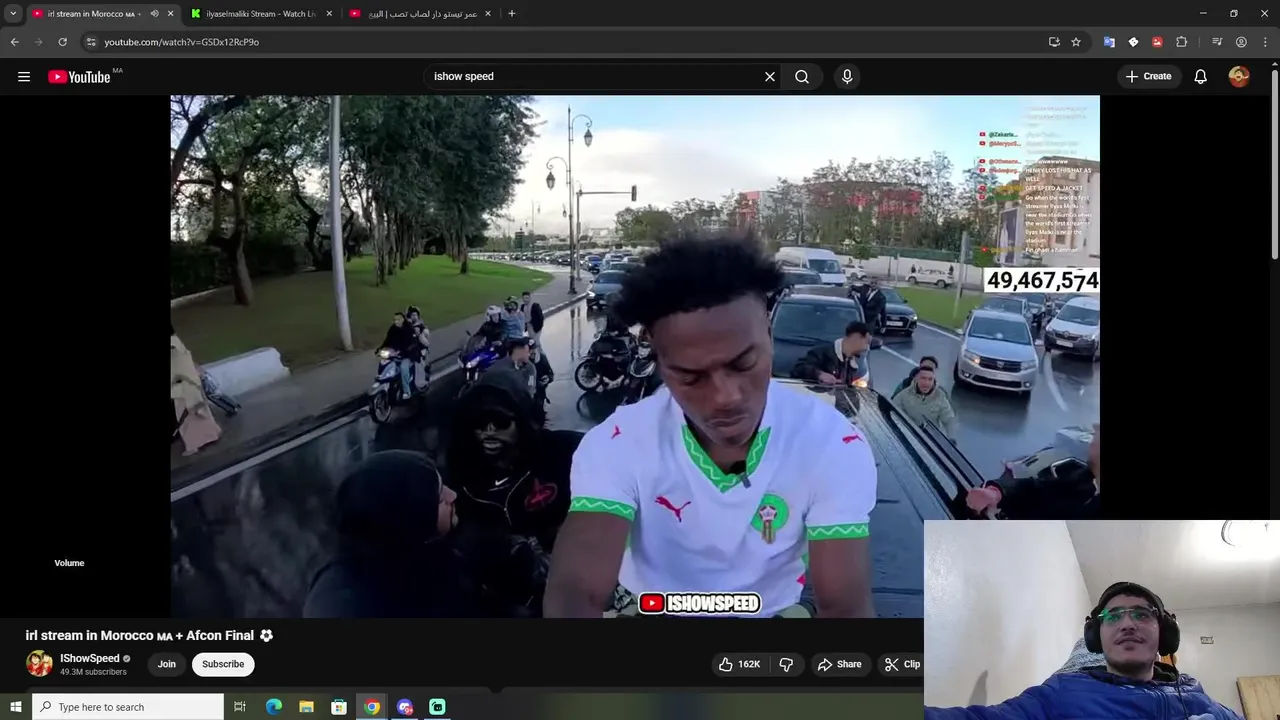Share the video
The height and width of the screenshot is (720, 1280).
point(839,664)
